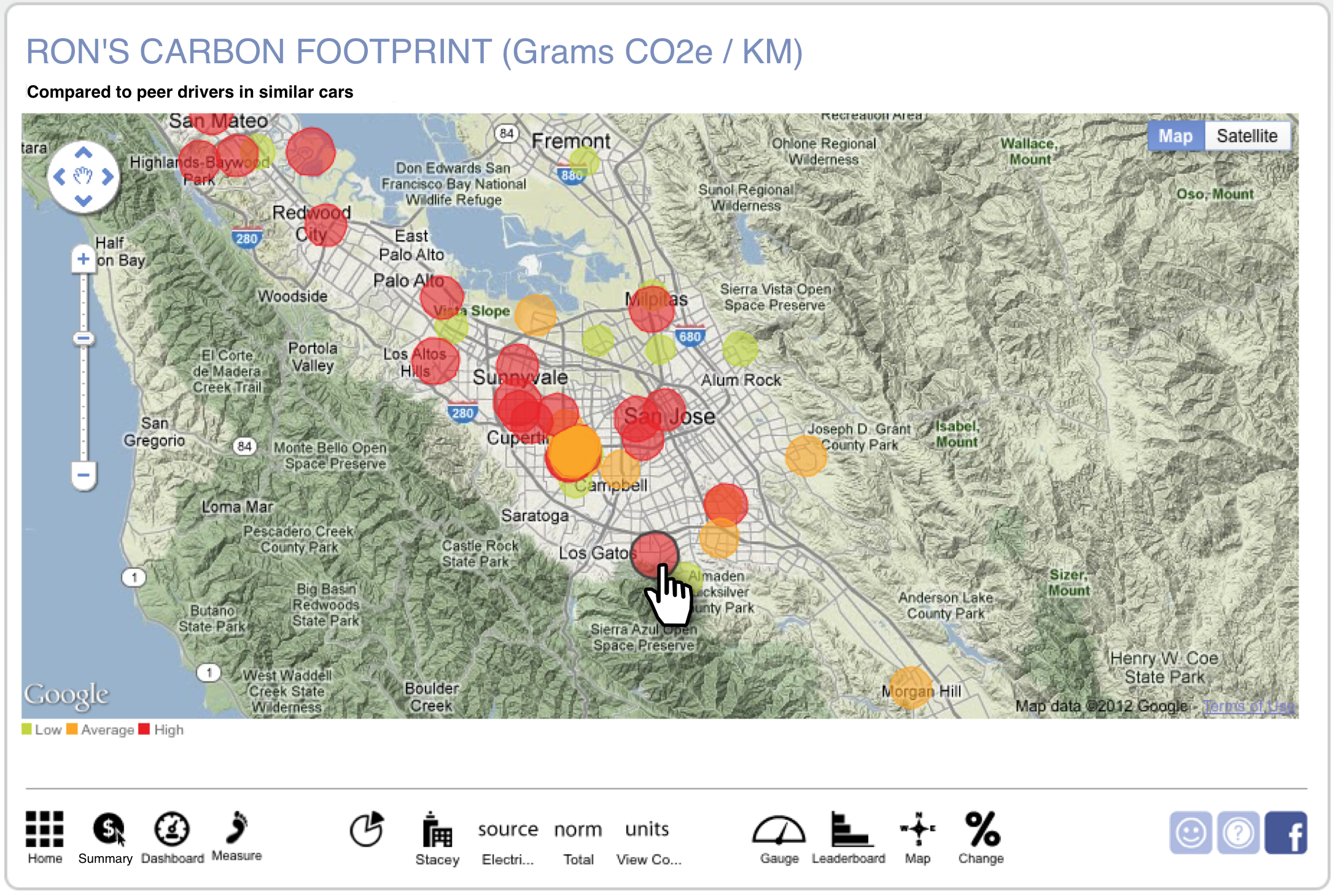The height and width of the screenshot is (896, 1335).
Task: Switch to the Map view type
Action: (x=1175, y=136)
